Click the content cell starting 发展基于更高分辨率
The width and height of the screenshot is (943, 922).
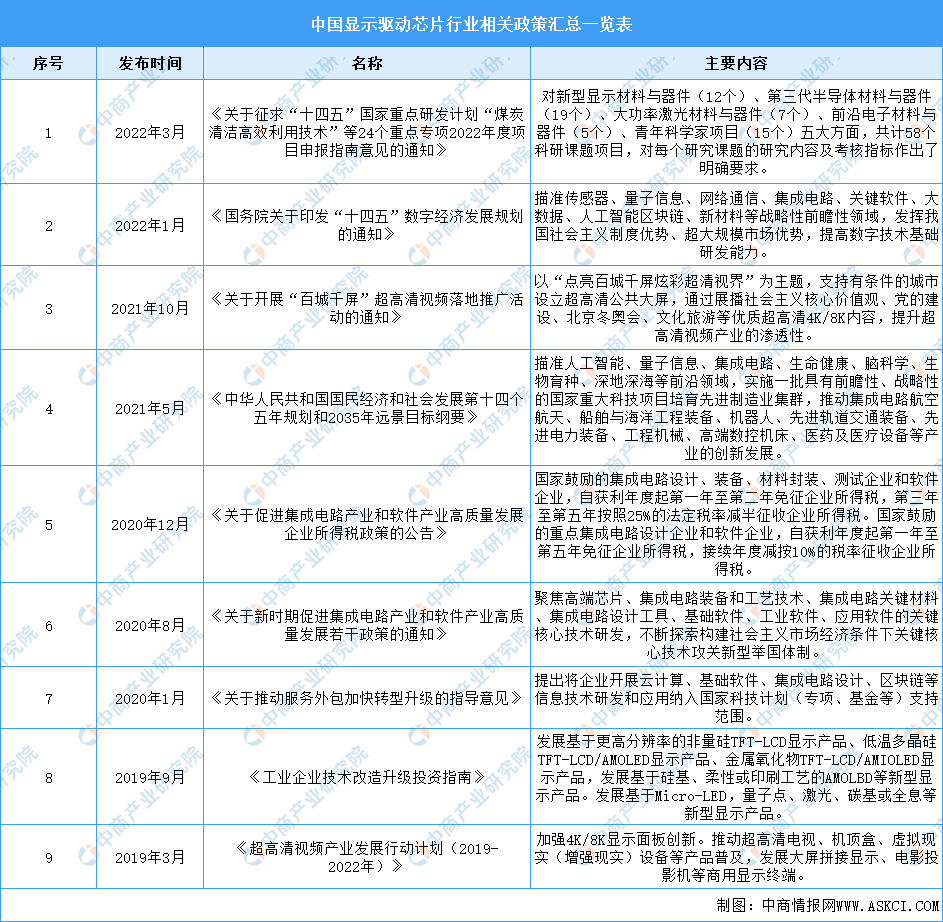pyautogui.click(x=736, y=778)
